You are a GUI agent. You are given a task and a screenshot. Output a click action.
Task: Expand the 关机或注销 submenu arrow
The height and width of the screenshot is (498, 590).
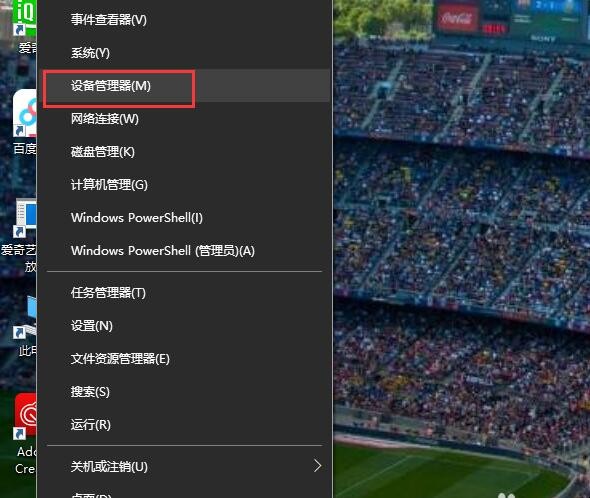[318, 466]
